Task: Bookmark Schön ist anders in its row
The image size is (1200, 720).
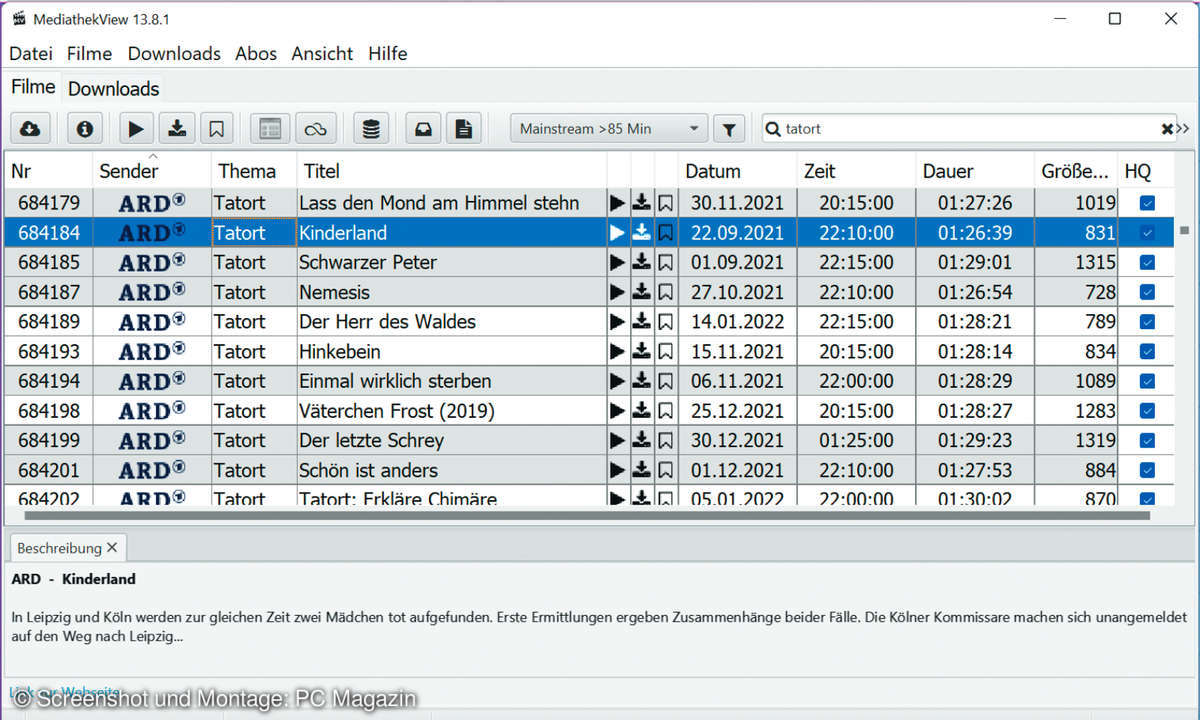Action: coord(666,470)
